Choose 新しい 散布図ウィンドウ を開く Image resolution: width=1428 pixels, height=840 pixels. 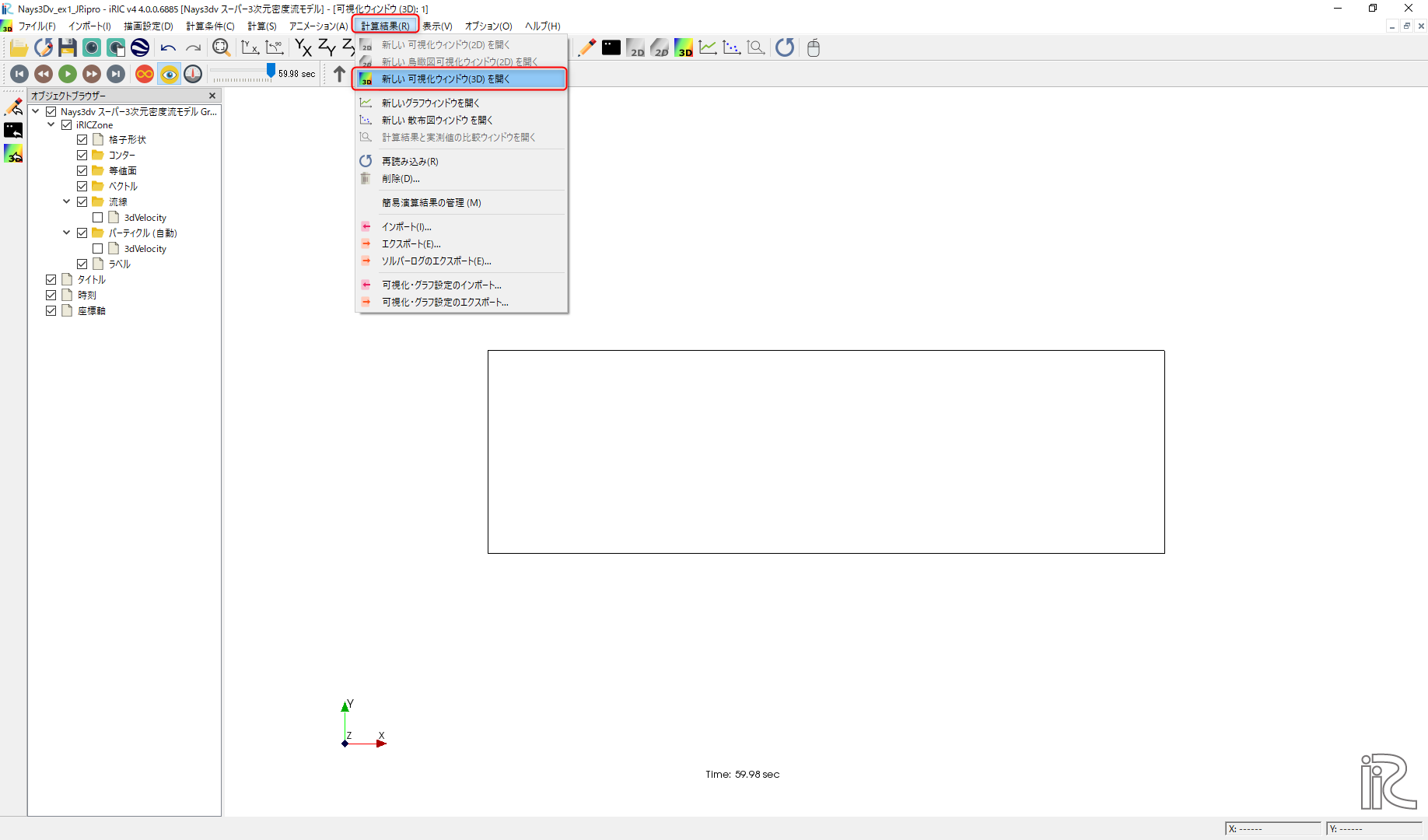[x=460, y=120]
